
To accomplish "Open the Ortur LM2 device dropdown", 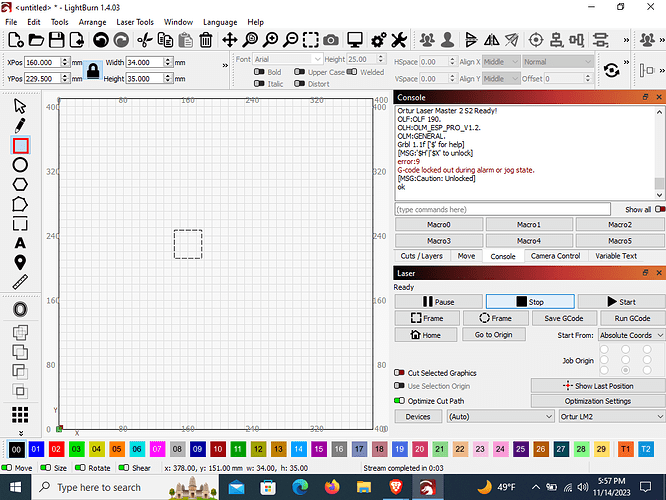I will 612,417.
